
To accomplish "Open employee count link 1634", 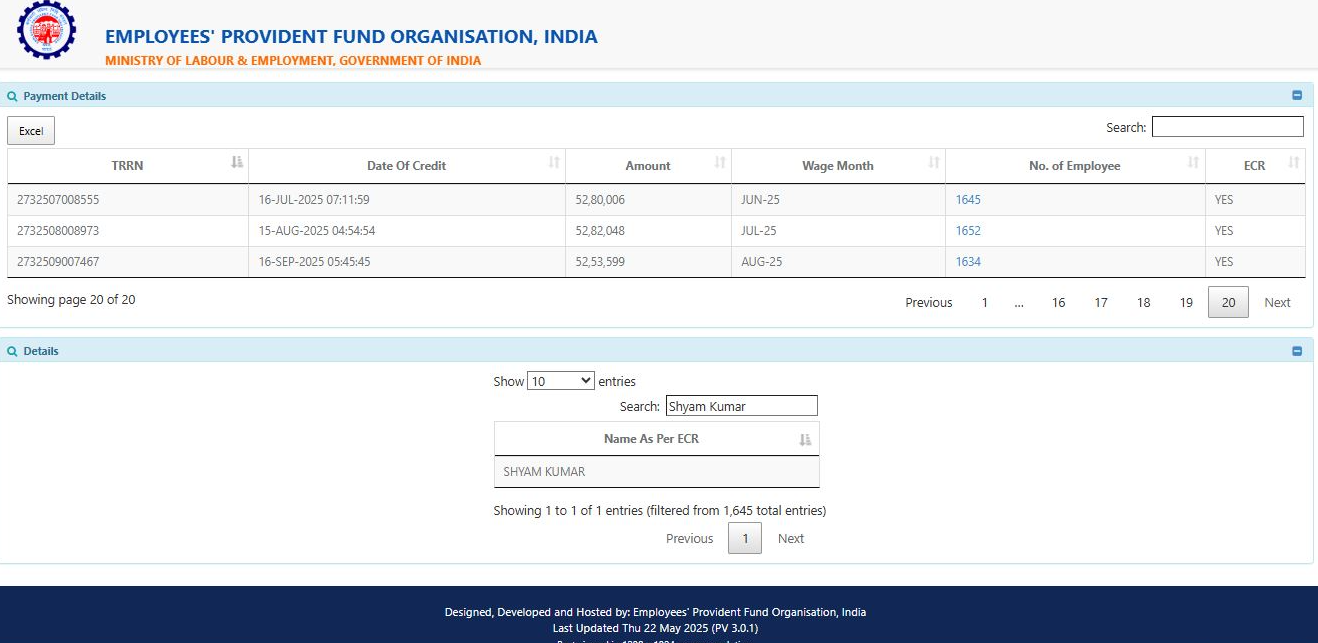I will pyautogui.click(x=968, y=262).
